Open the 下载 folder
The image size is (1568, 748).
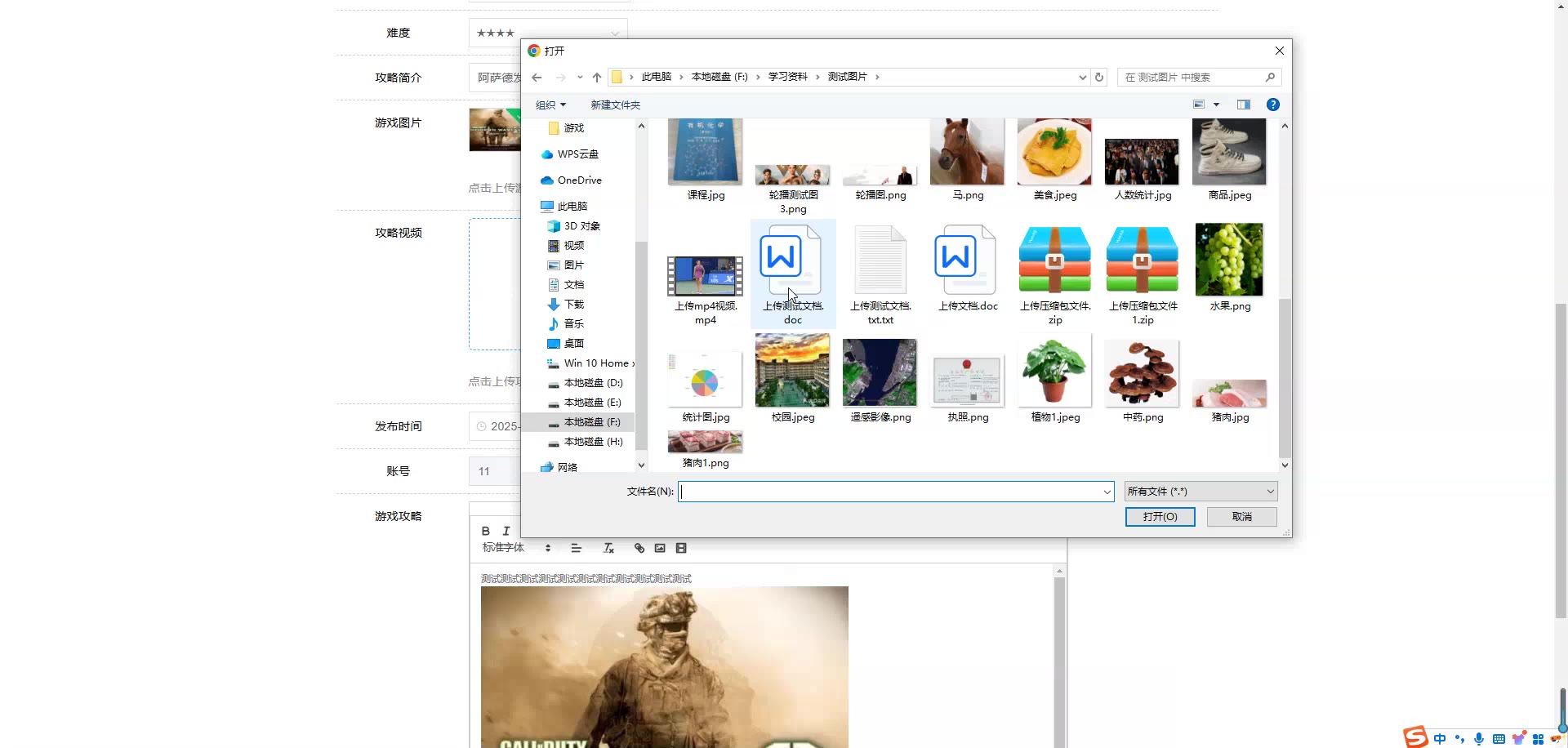pos(565,305)
